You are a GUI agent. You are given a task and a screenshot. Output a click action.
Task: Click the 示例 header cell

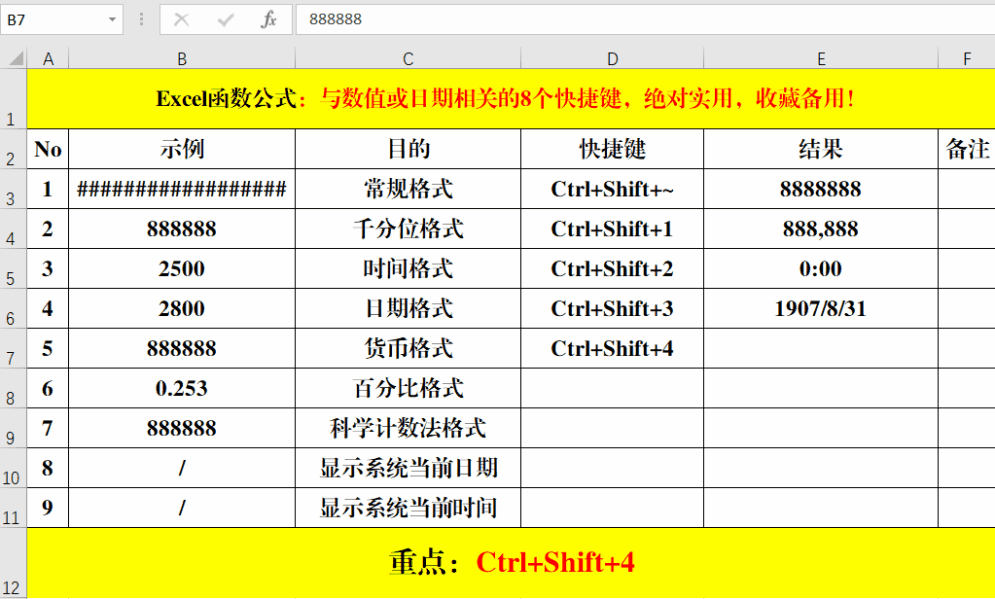coord(182,149)
